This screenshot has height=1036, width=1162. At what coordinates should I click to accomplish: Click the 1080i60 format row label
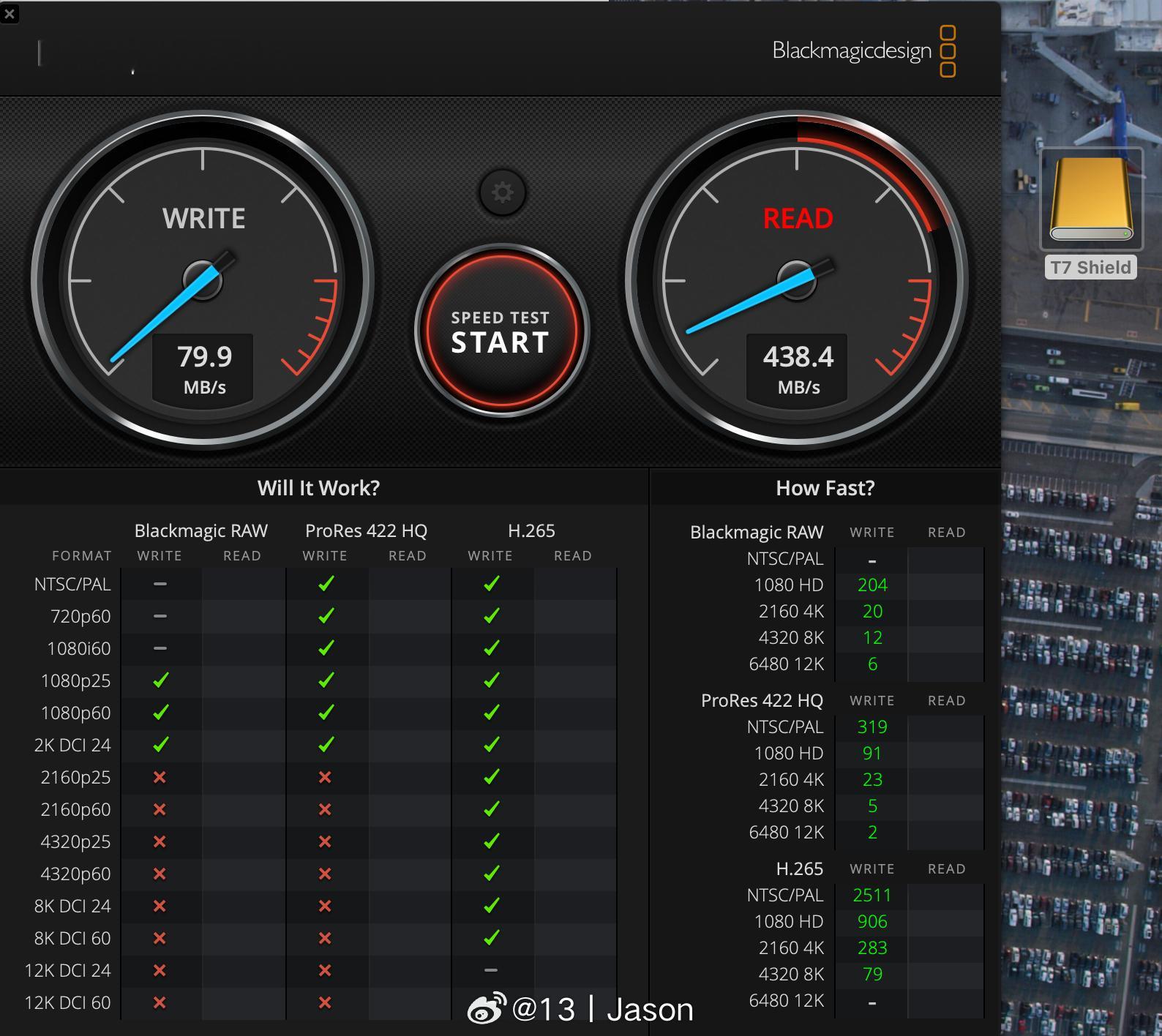[x=78, y=648]
